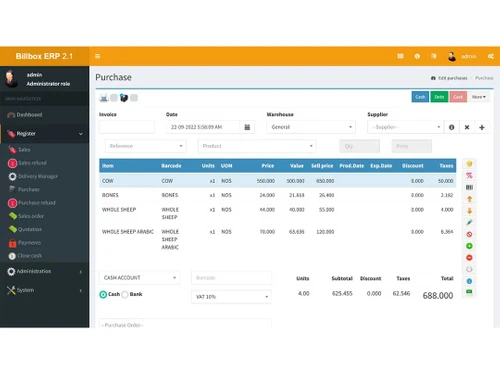Open Delivery Manager in the sidebar
The image size is (500, 375).
38,176
